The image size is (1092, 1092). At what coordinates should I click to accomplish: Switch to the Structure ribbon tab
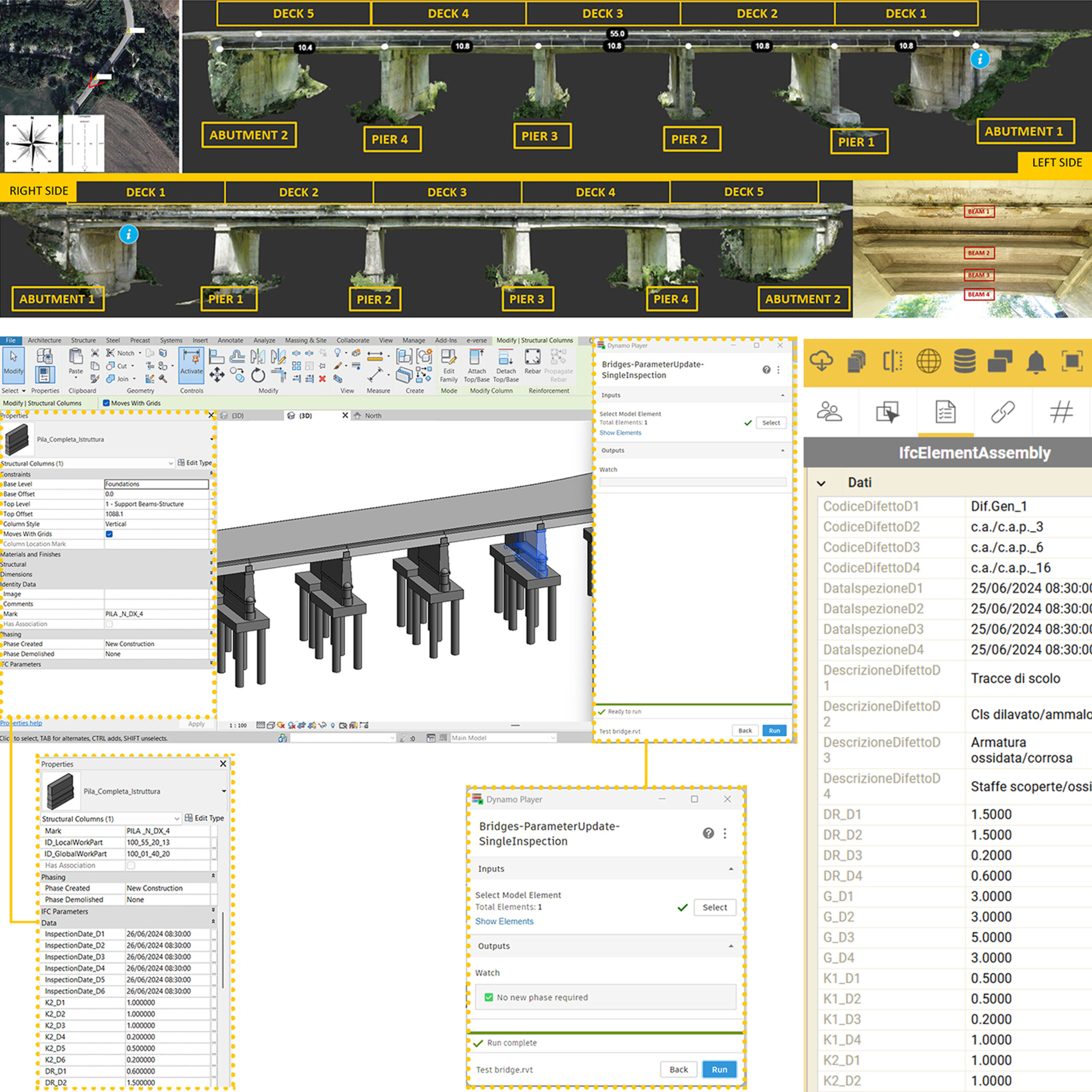coord(83,340)
